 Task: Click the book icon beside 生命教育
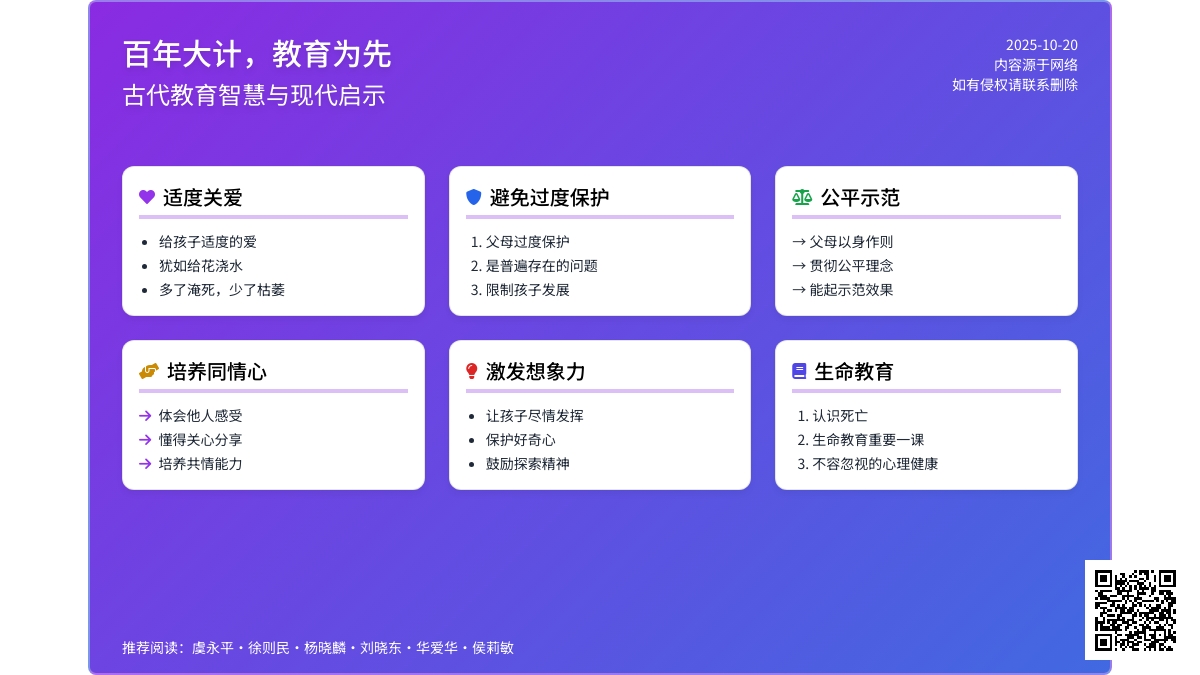click(799, 371)
